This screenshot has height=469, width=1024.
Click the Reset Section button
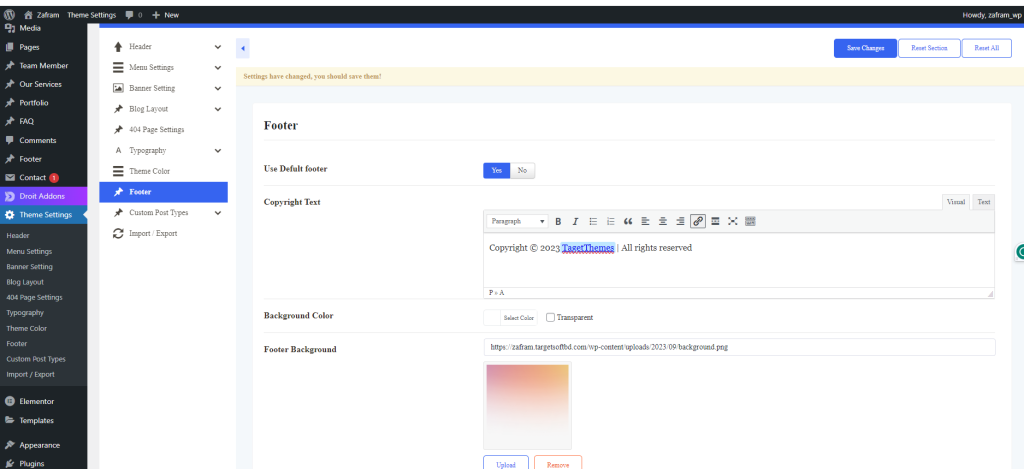929,48
